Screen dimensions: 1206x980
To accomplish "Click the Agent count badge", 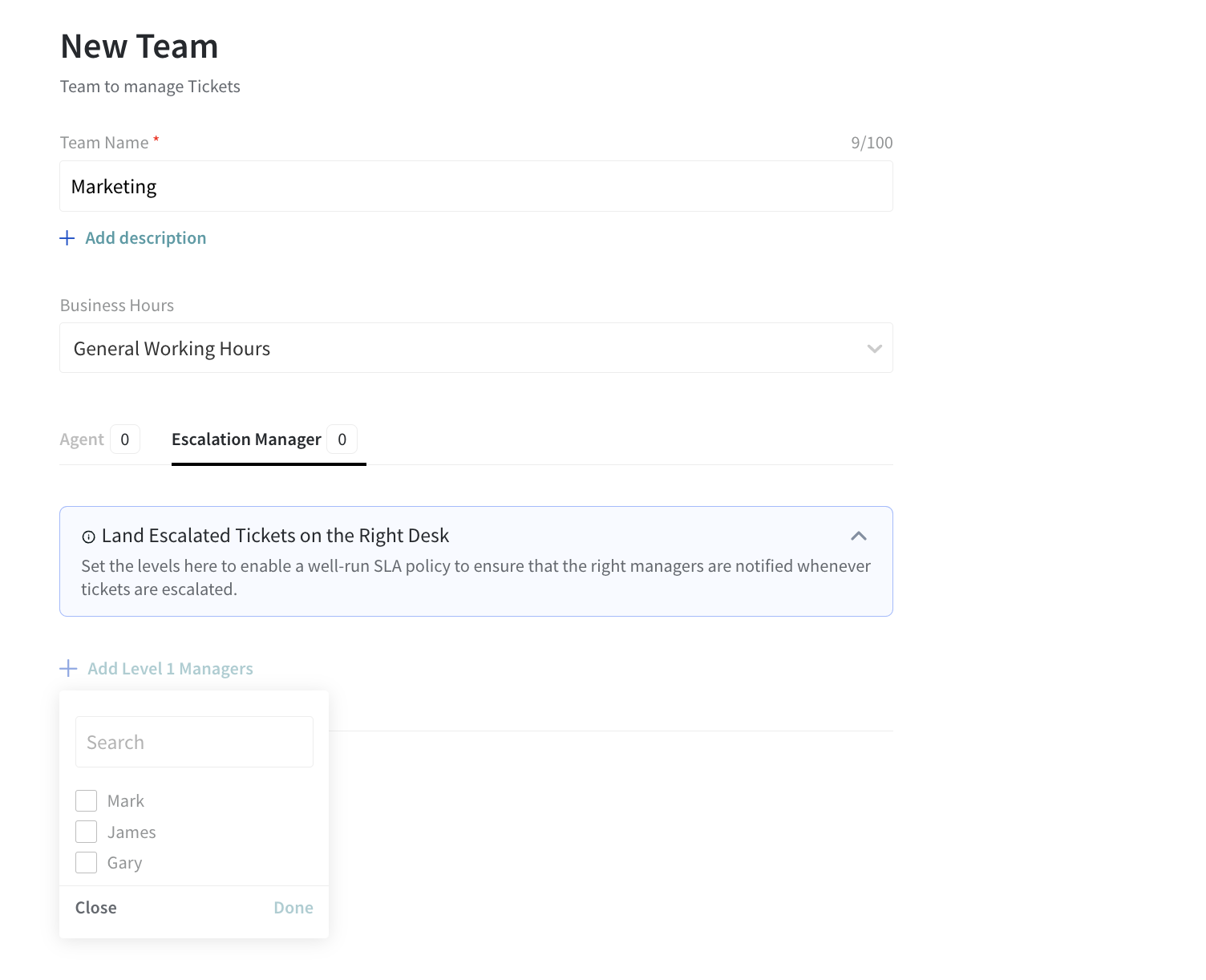I will tap(124, 439).
